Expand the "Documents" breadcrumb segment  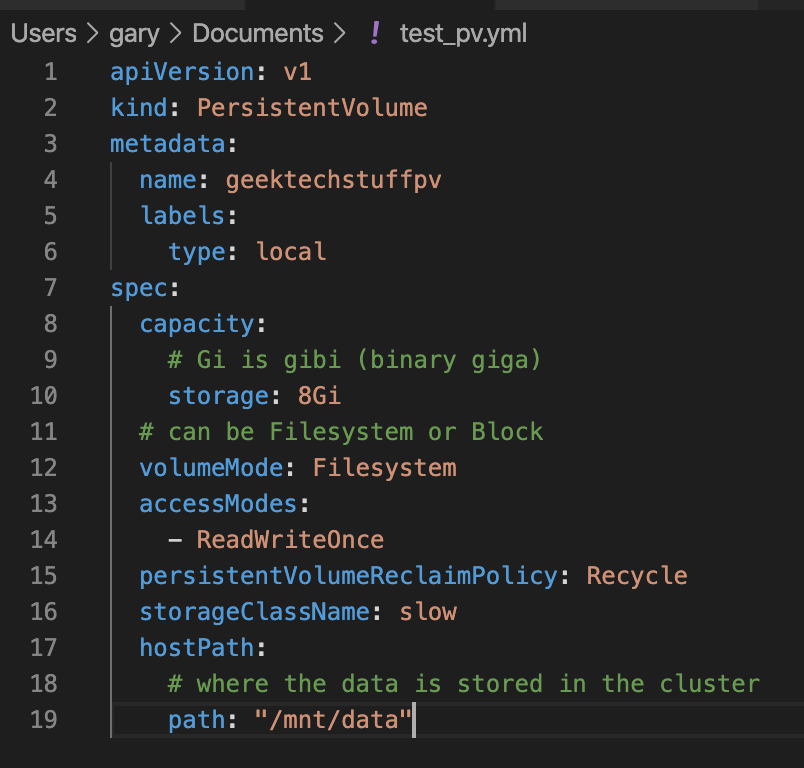257,33
